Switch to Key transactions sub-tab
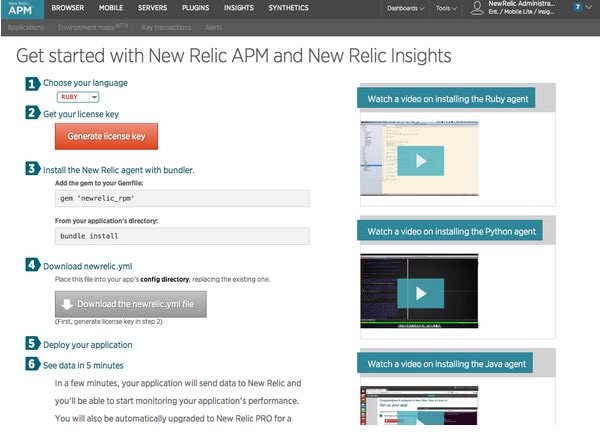The height and width of the screenshot is (440, 600). click(166, 28)
